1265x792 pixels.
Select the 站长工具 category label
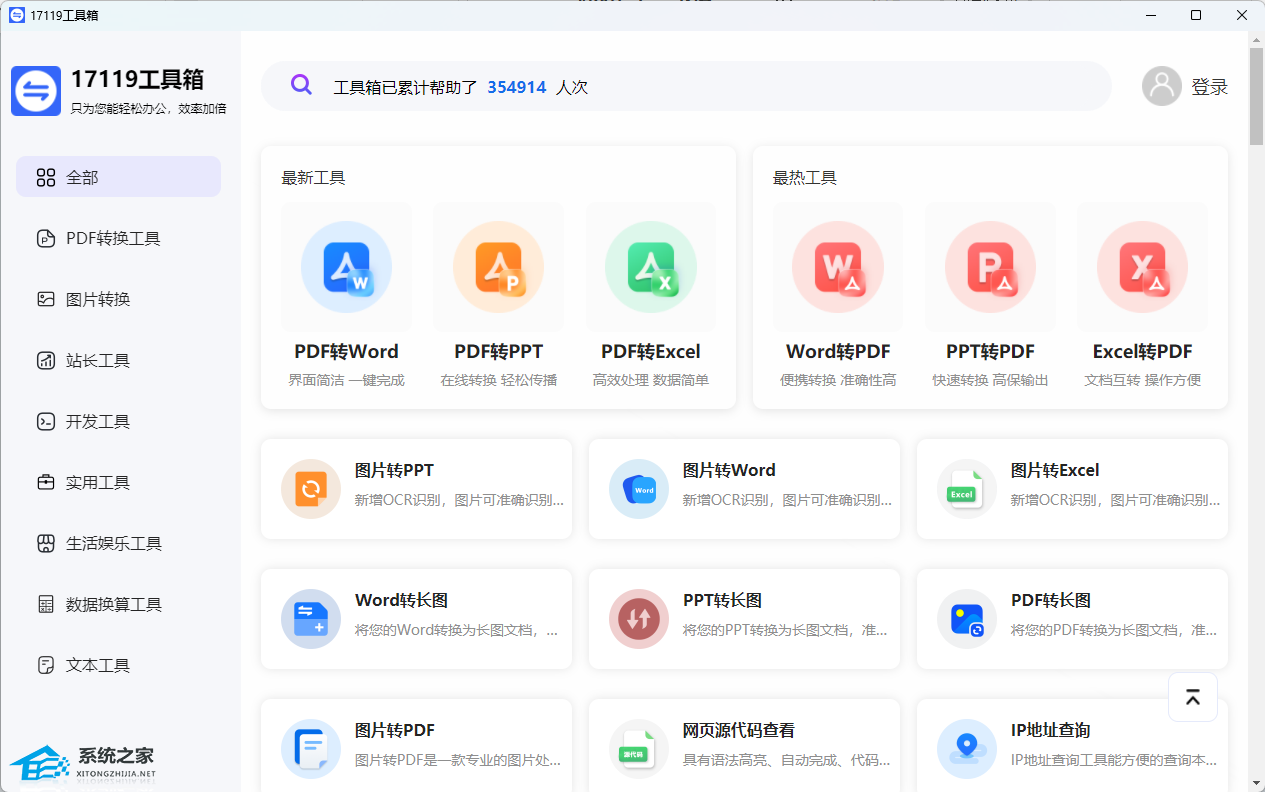click(x=98, y=360)
